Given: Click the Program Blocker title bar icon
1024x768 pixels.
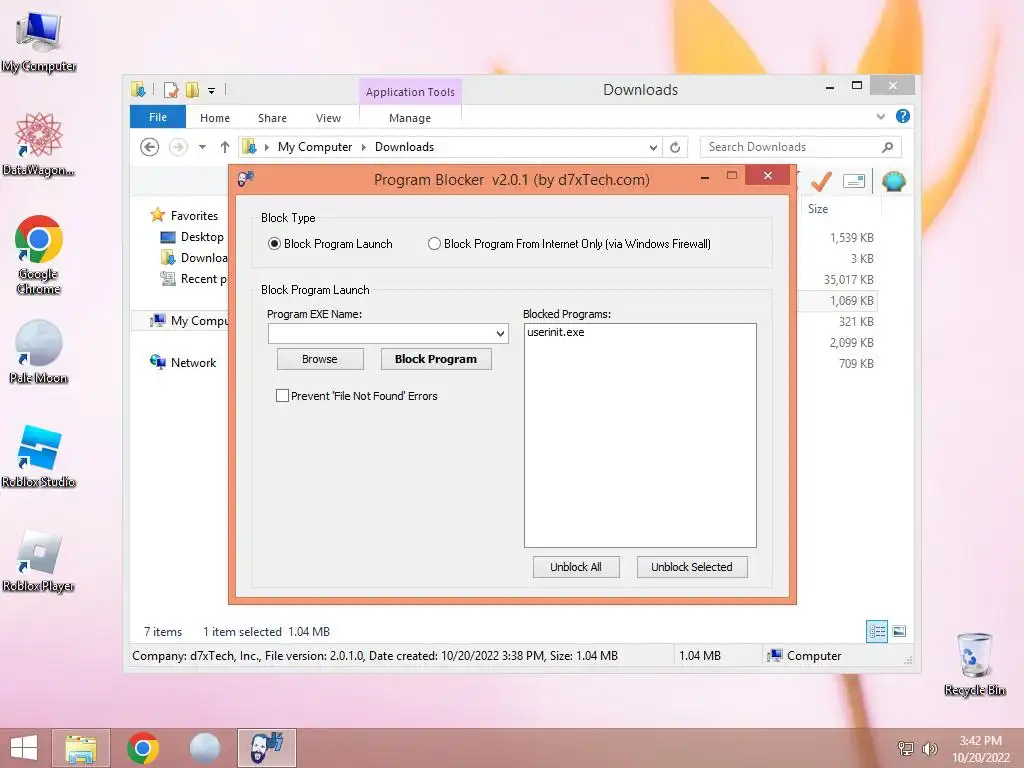Looking at the screenshot, I should pyautogui.click(x=246, y=178).
